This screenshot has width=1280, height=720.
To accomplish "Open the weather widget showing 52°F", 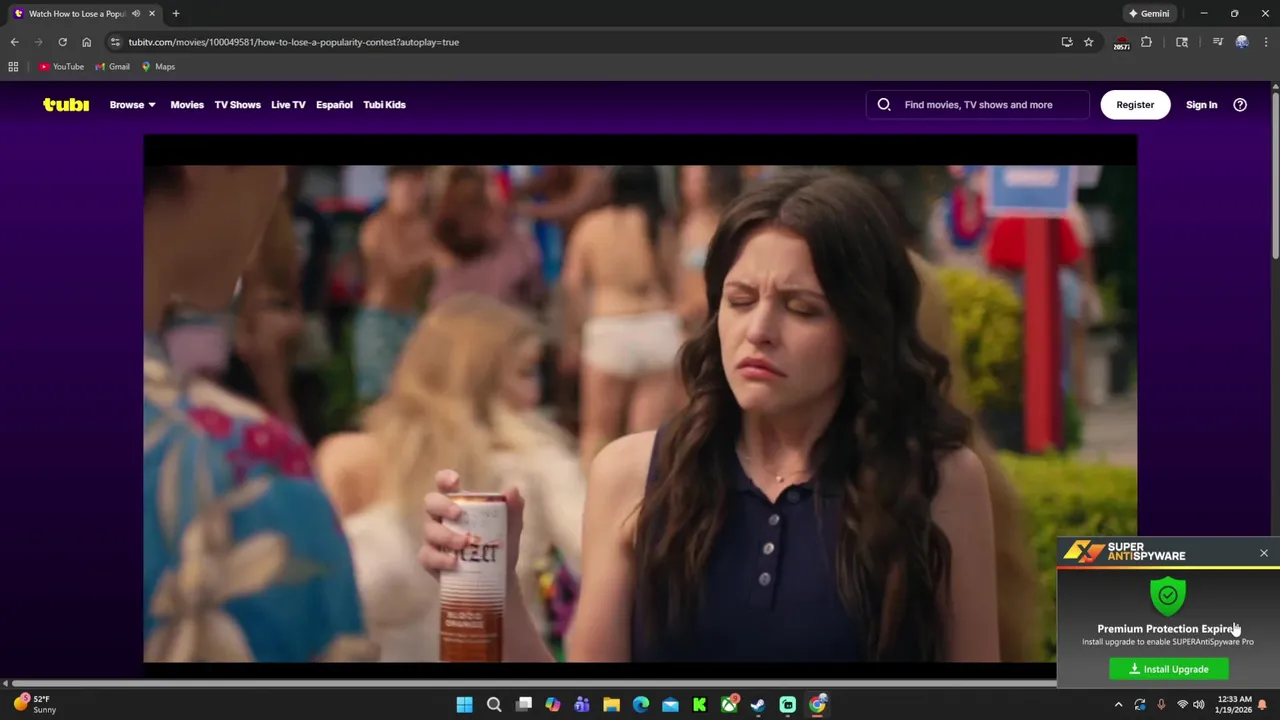I will pos(35,704).
